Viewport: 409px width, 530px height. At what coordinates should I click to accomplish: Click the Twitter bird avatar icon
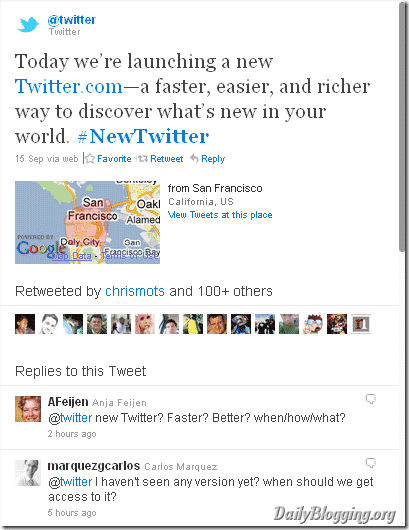click(28, 25)
